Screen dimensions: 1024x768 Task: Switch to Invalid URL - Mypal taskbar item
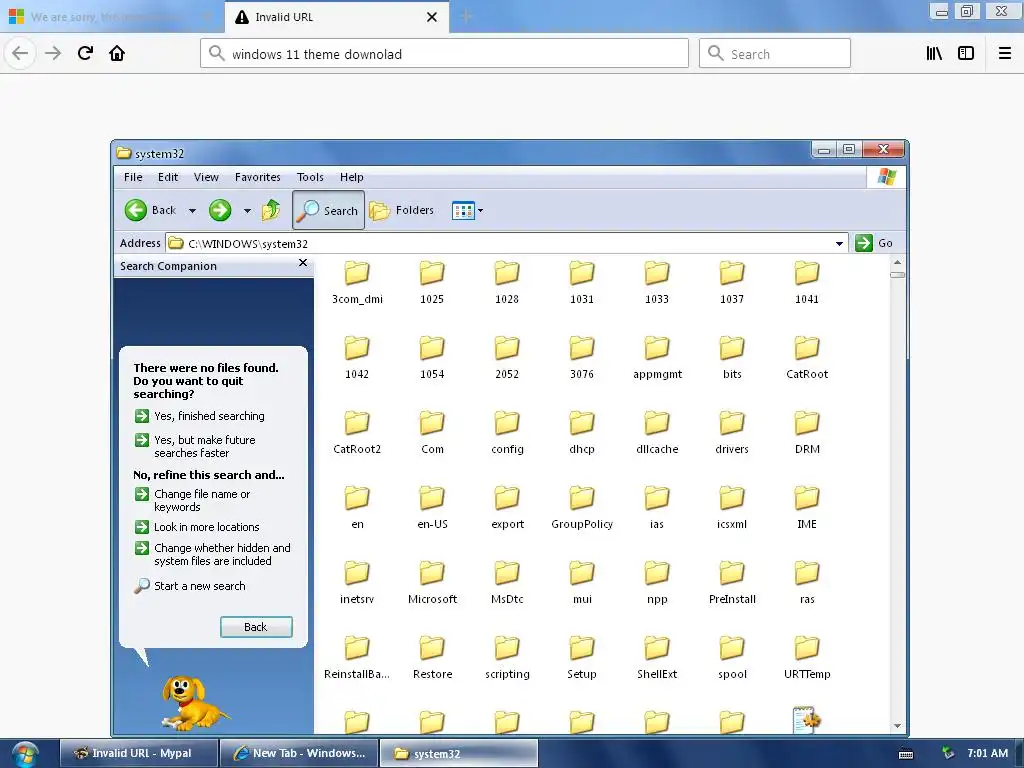[138, 753]
